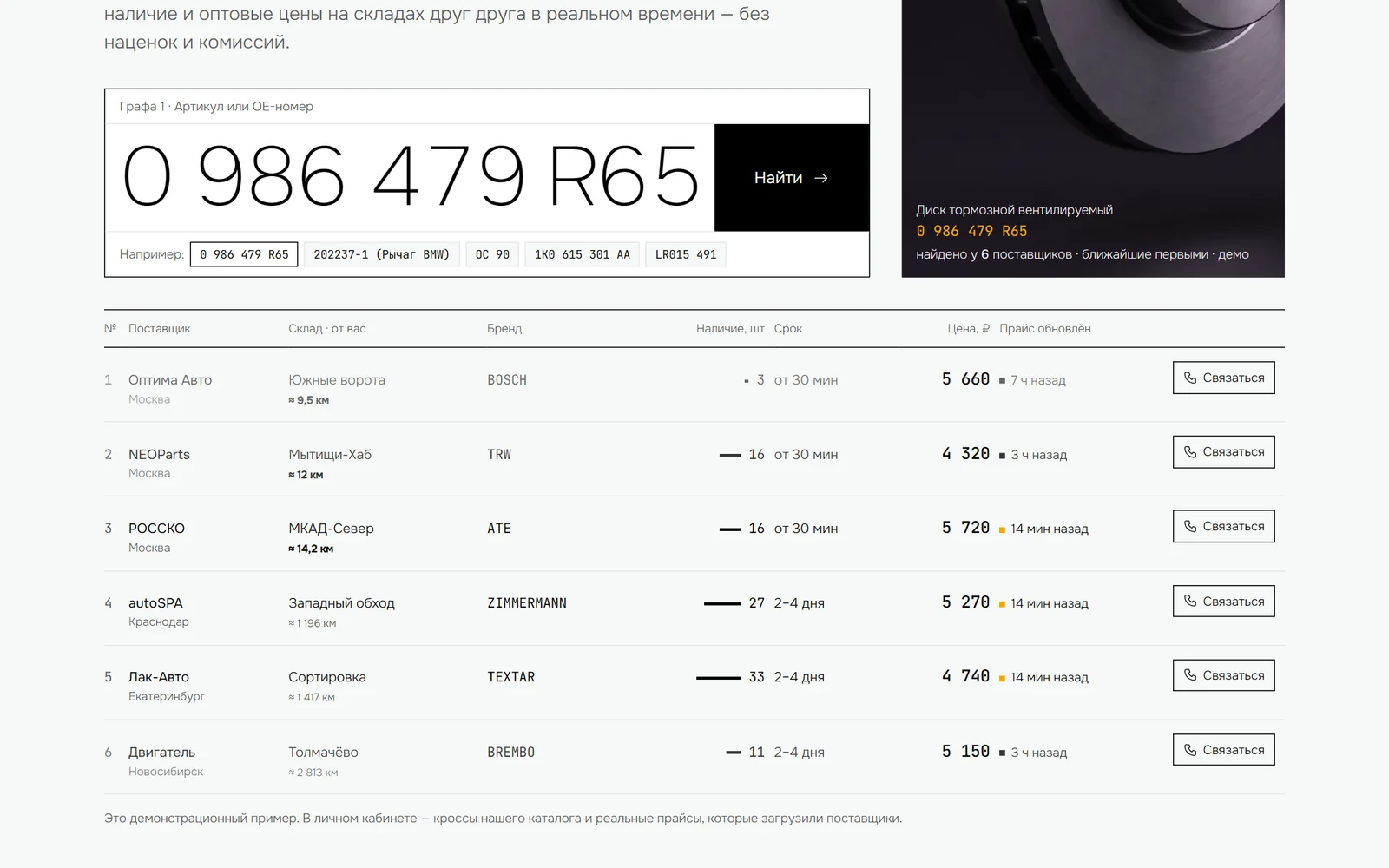Screen dimensions: 1389x868
Task: Click yellow part number on product card
Action: pyautogui.click(x=971, y=231)
